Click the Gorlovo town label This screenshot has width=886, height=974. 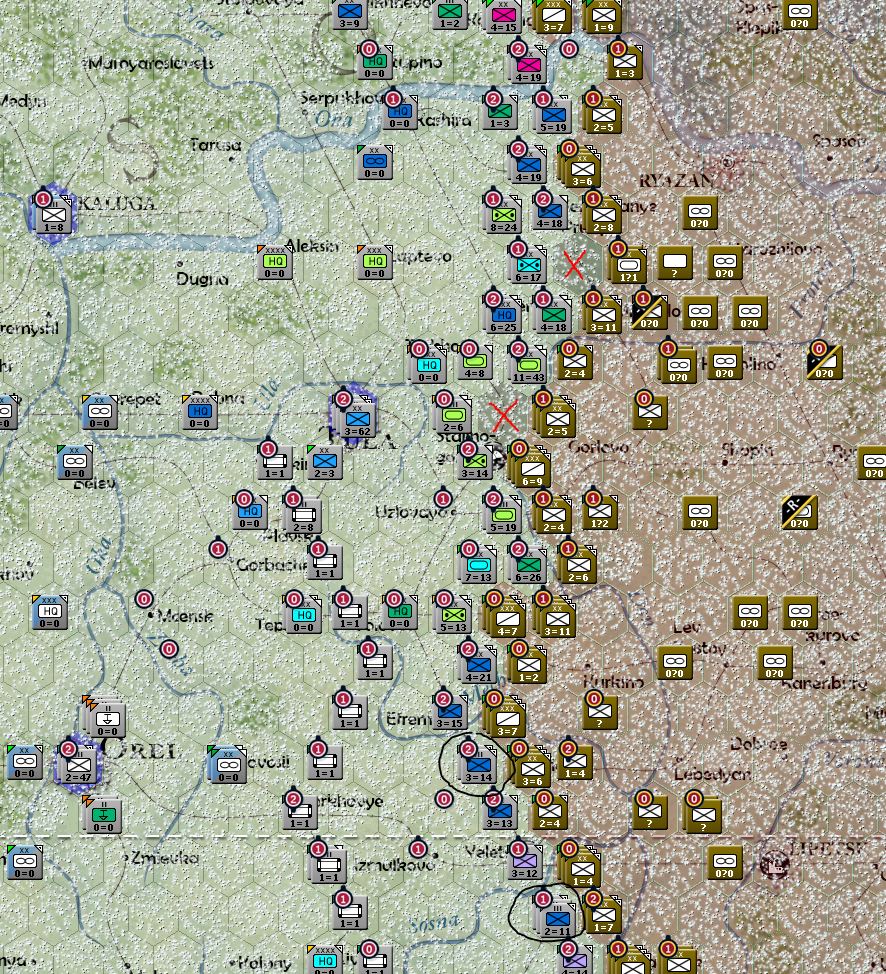598,447
